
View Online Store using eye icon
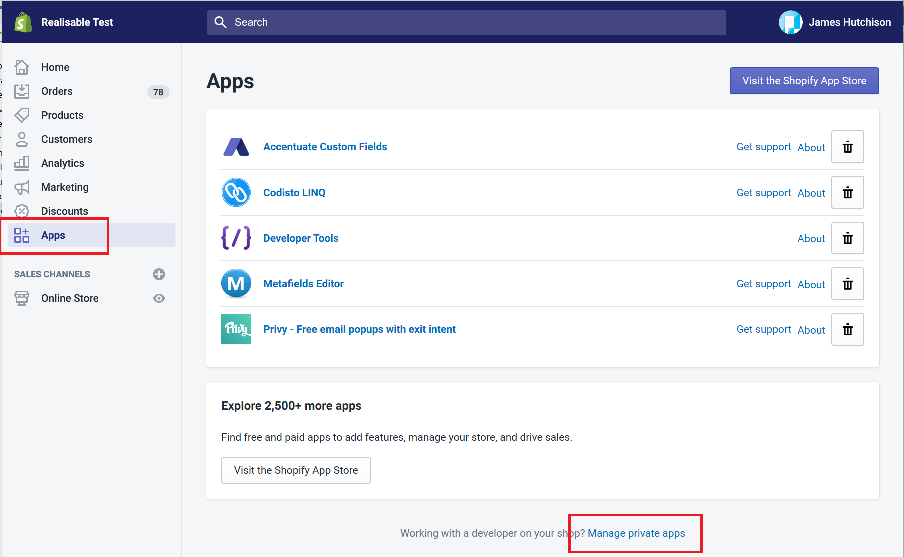tap(159, 298)
